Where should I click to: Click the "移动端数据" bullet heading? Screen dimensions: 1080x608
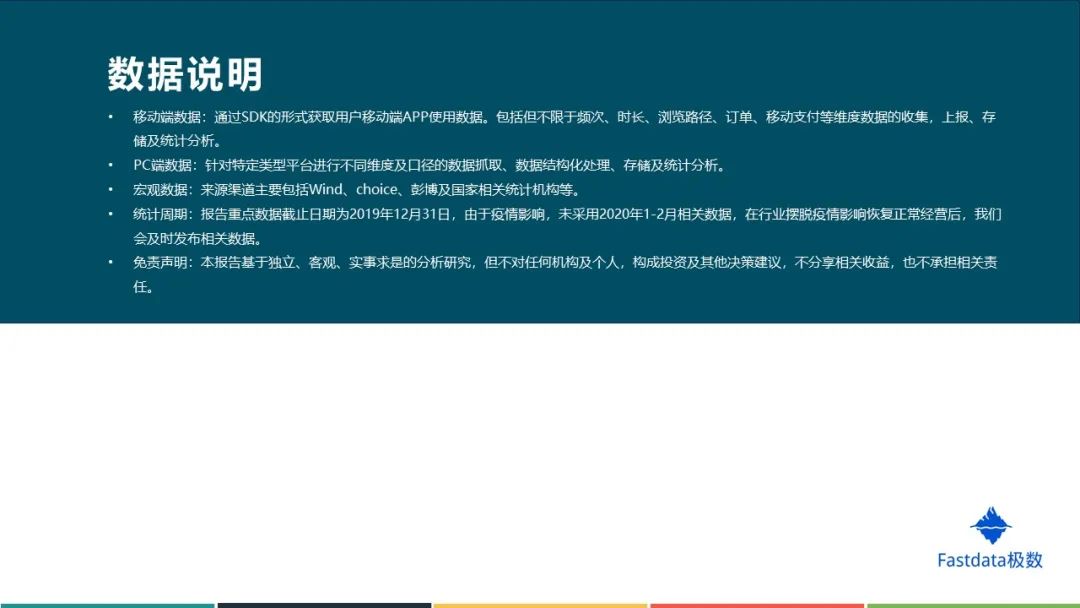167,117
